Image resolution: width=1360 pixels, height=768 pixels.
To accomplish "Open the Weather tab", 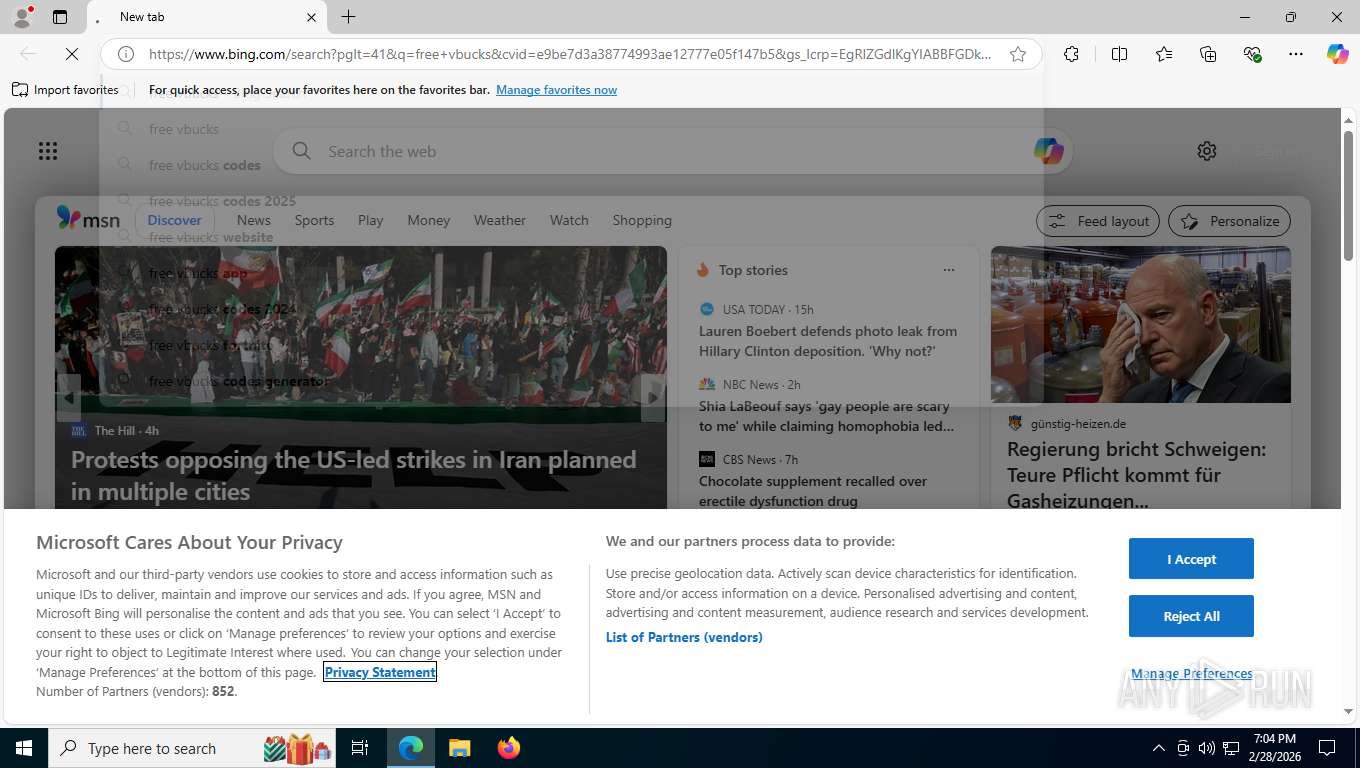I will [x=500, y=220].
